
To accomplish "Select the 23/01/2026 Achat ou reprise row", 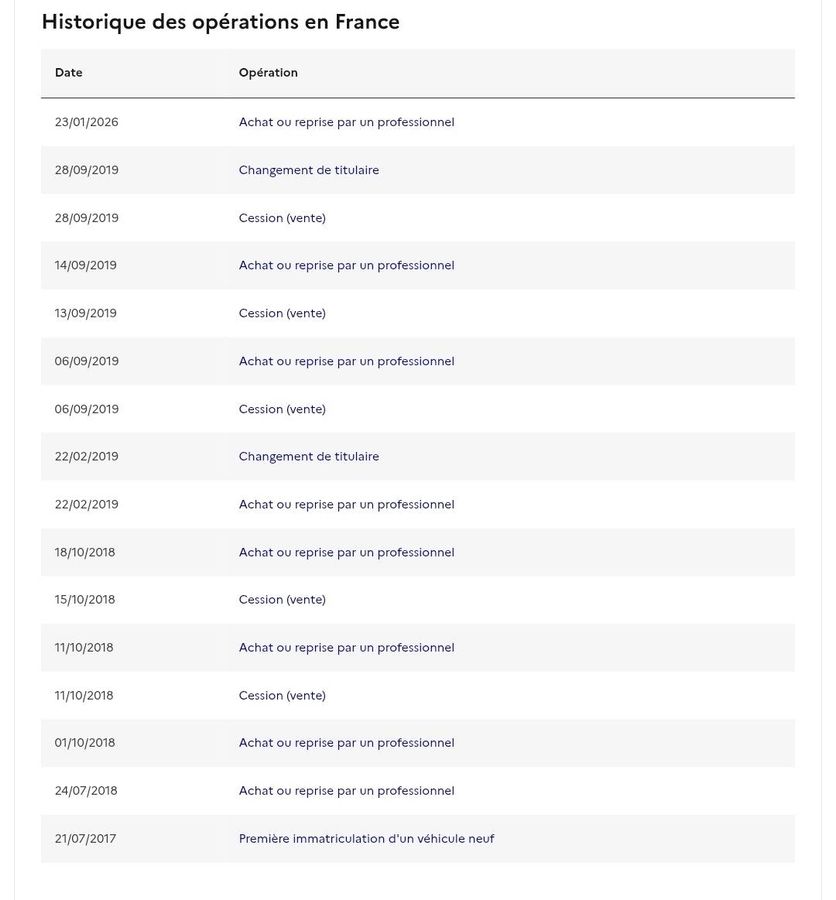I will [418, 122].
